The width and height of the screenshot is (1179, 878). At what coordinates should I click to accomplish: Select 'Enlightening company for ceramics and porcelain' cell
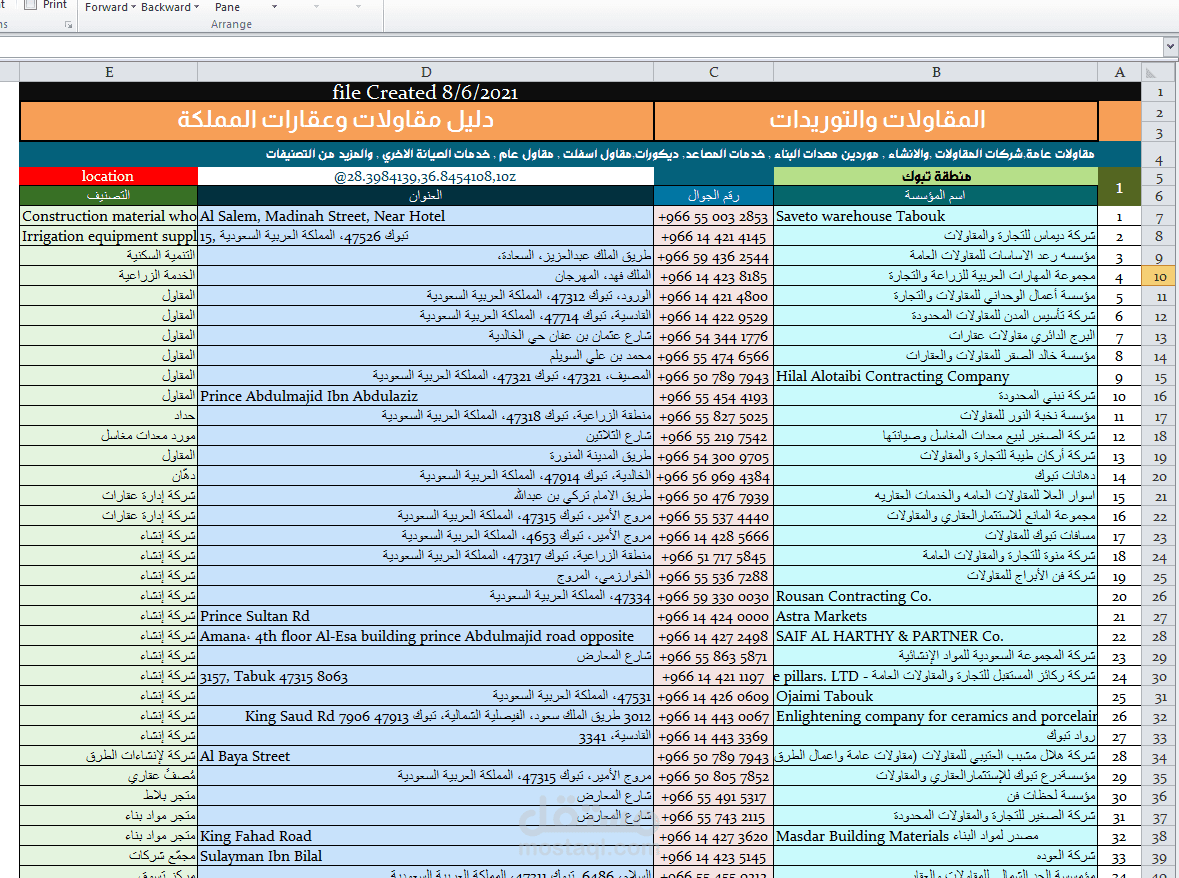[936, 716]
